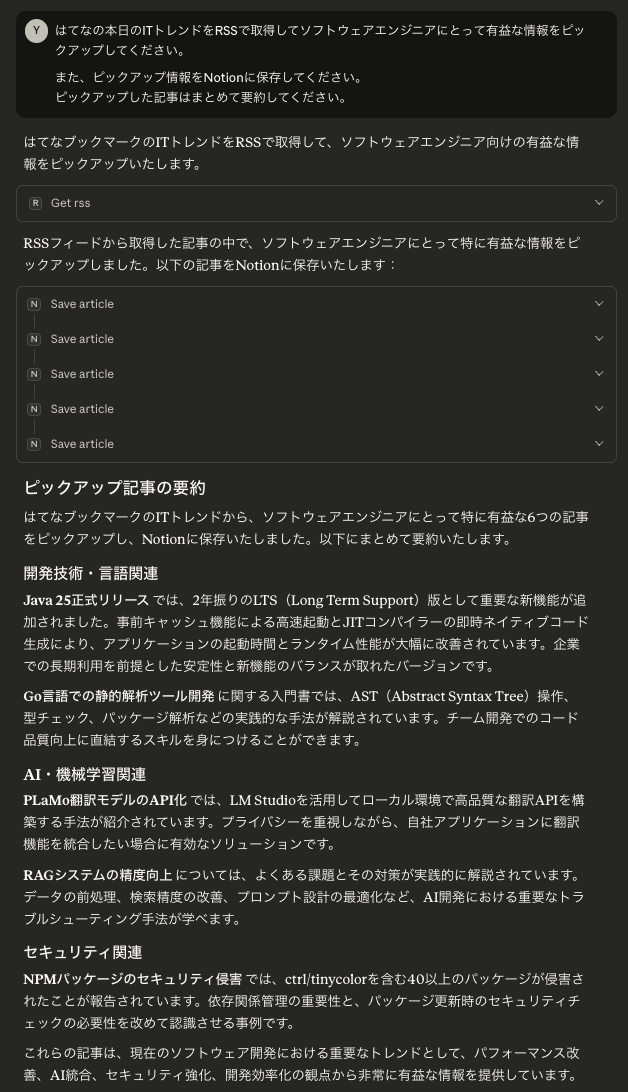This screenshot has width=628, height=1092.
Task: Click the Notion icon of fourth Save article
Action: [x=34, y=409]
